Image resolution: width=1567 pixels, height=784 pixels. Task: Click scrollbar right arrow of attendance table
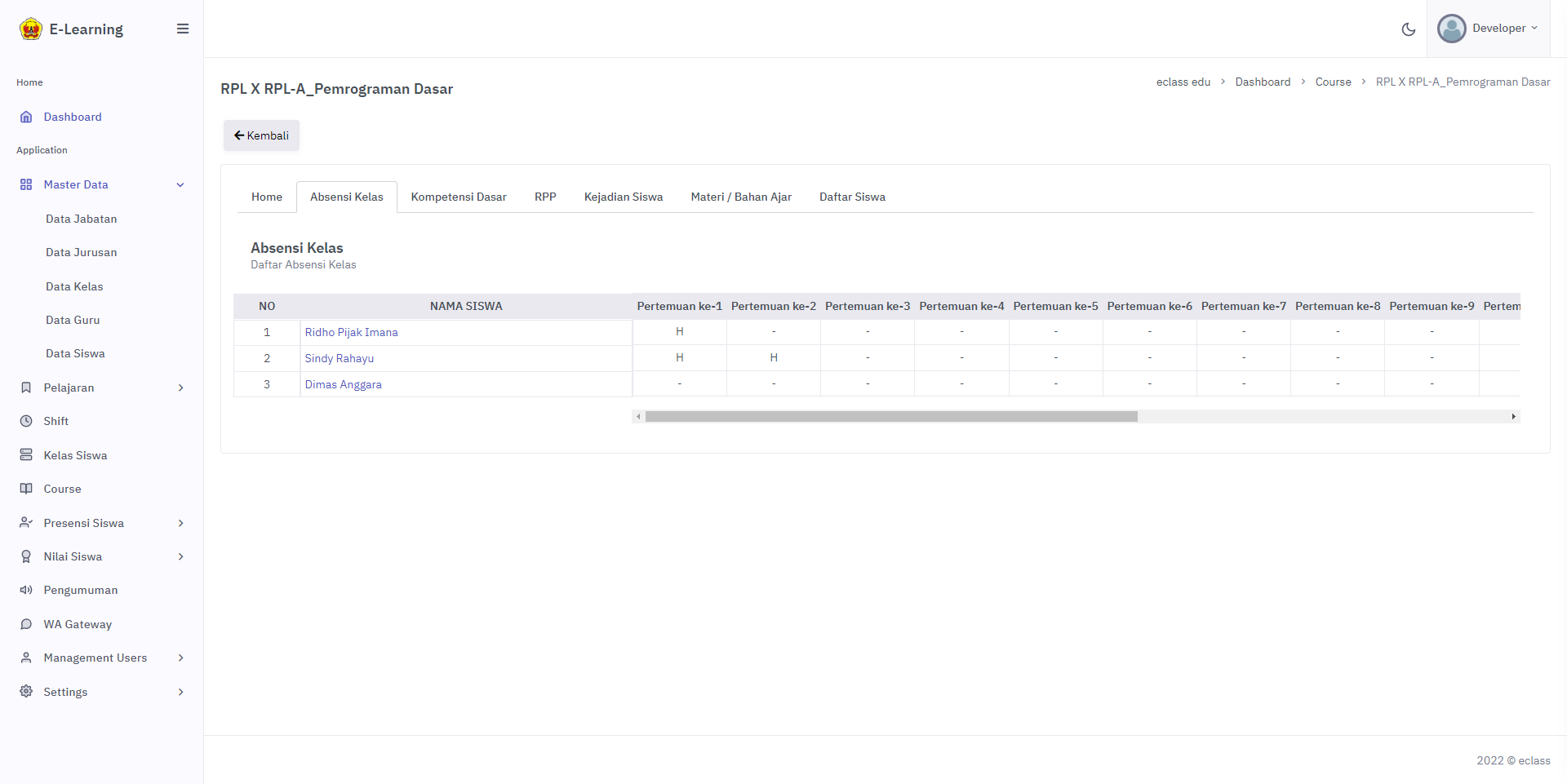click(1513, 417)
